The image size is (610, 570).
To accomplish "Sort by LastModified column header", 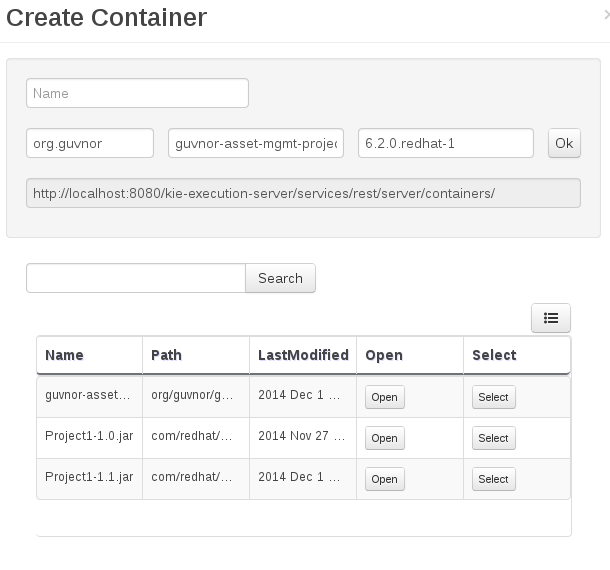I will [303, 355].
